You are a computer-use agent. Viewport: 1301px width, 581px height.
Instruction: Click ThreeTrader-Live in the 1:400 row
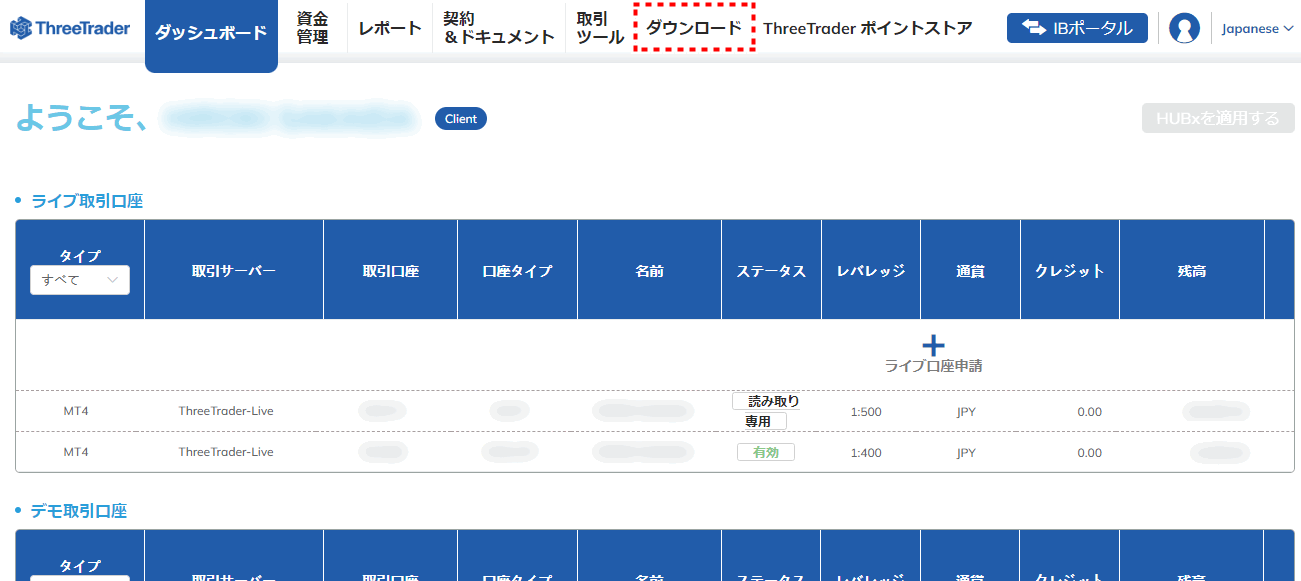[x=226, y=452]
